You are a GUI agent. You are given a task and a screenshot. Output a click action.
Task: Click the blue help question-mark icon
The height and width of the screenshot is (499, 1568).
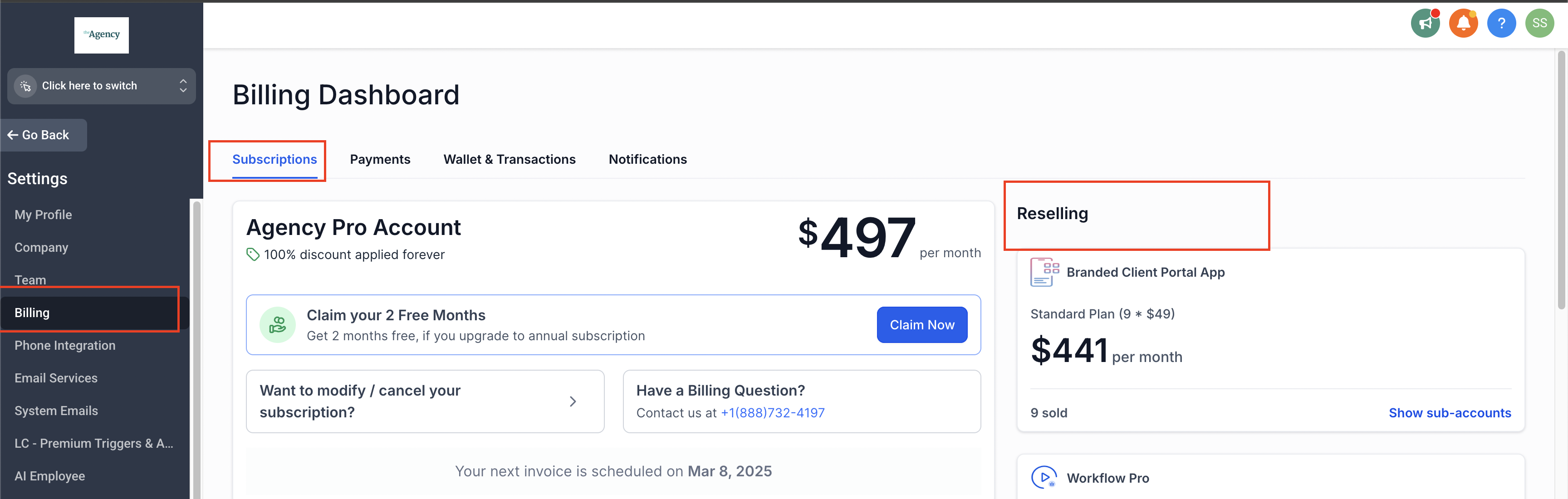point(1501,24)
